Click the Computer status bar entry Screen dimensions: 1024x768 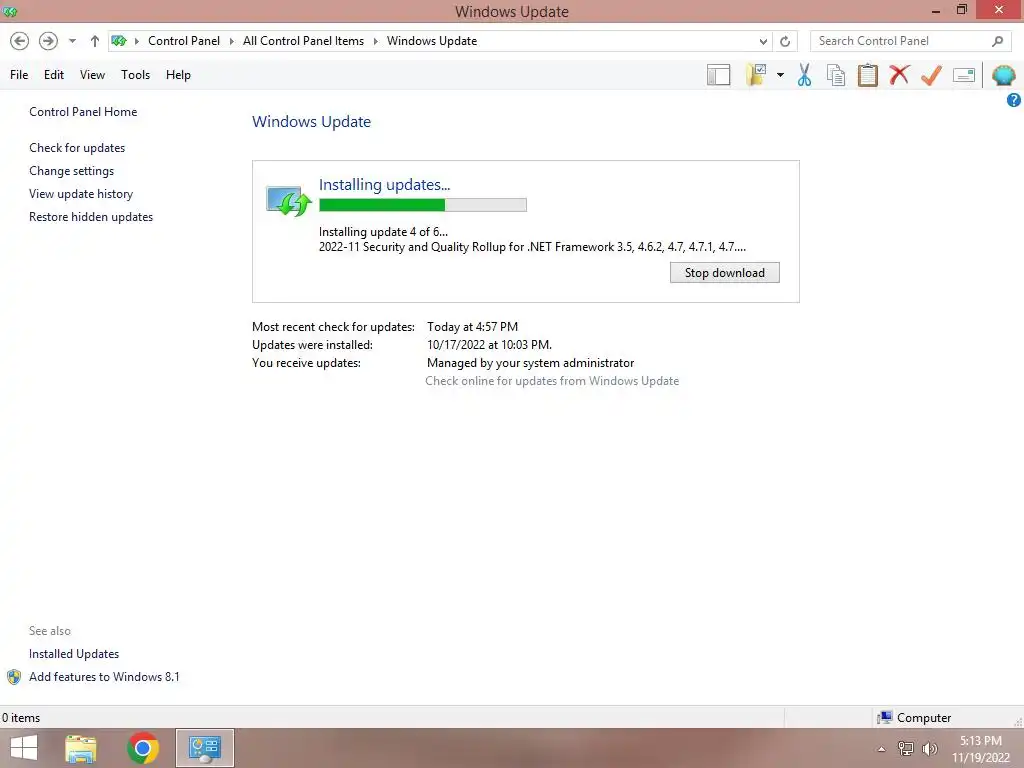[x=914, y=718]
